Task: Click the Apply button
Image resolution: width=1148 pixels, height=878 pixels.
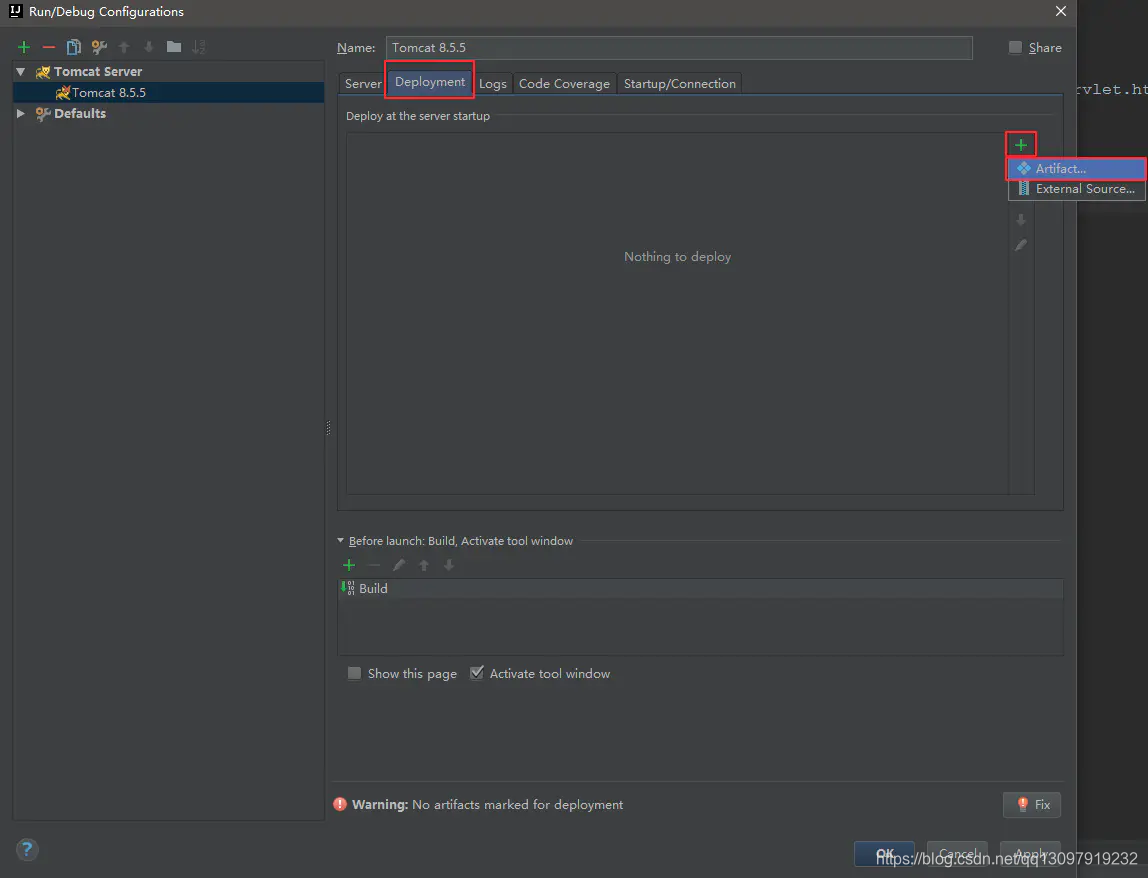Action: (1031, 854)
